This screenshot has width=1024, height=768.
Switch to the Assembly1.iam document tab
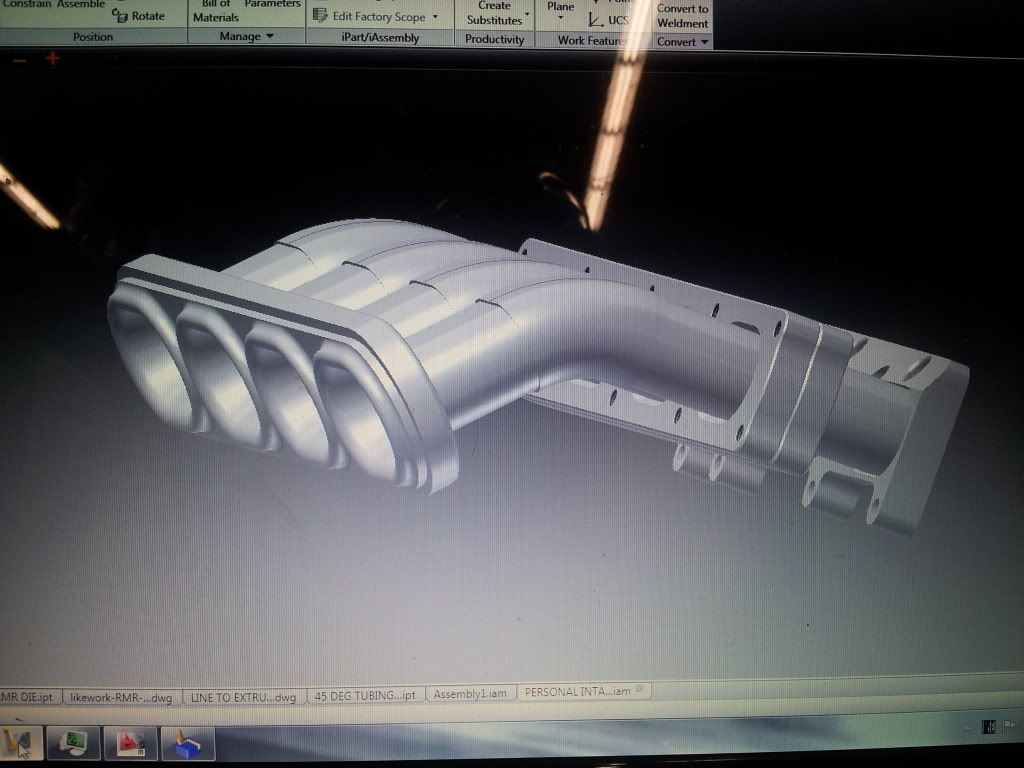[x=469, y=693]
